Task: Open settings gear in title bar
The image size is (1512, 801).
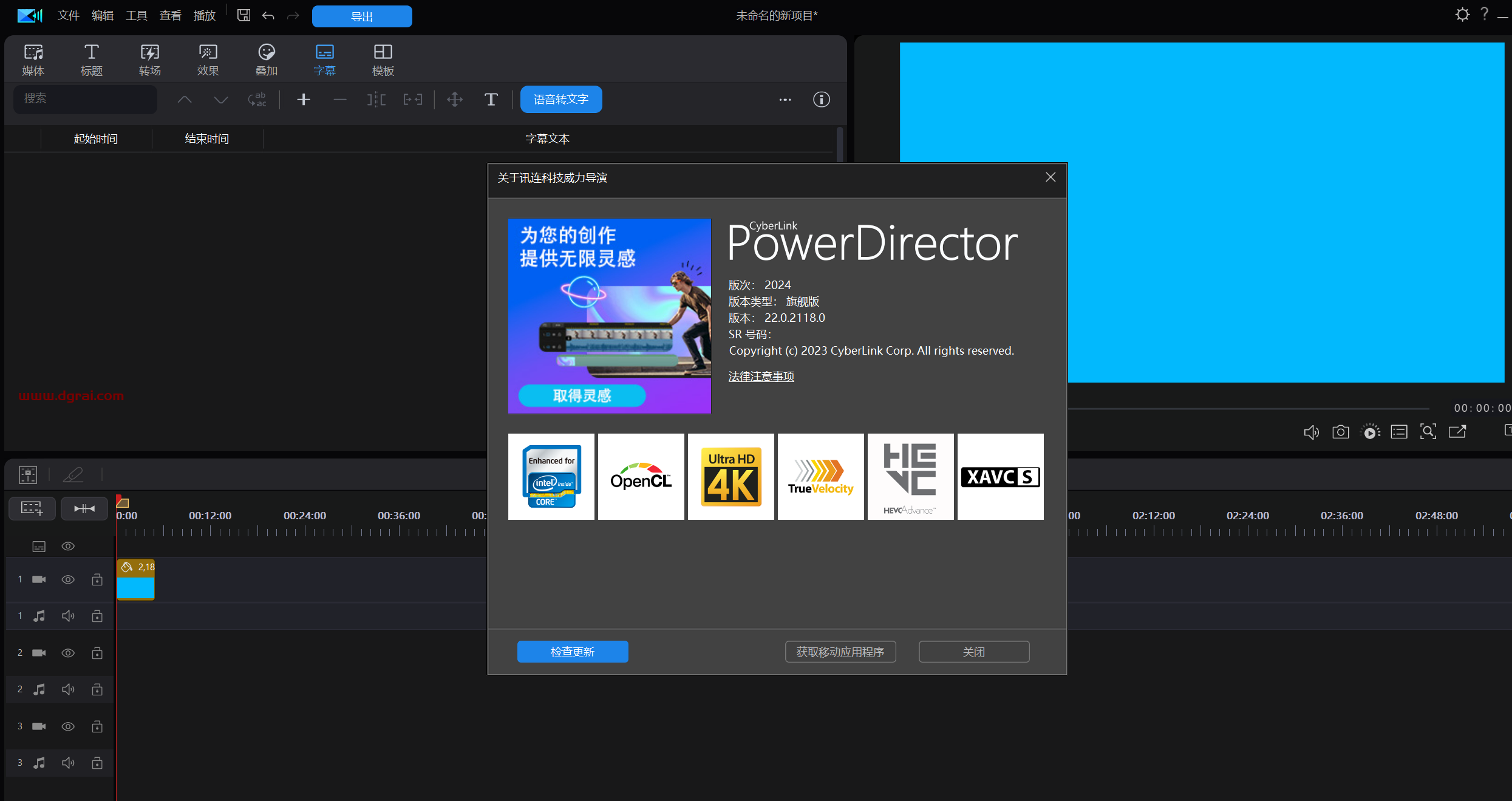Action: tap(1463, 15)
